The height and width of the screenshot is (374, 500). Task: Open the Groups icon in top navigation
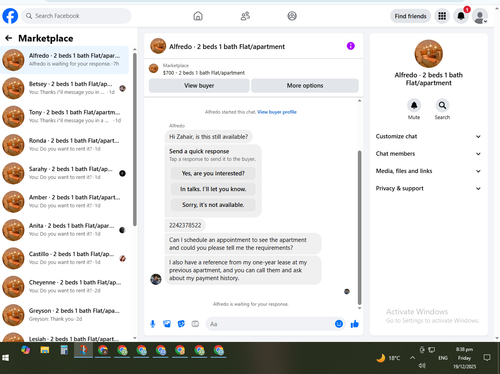click(292, 16)
